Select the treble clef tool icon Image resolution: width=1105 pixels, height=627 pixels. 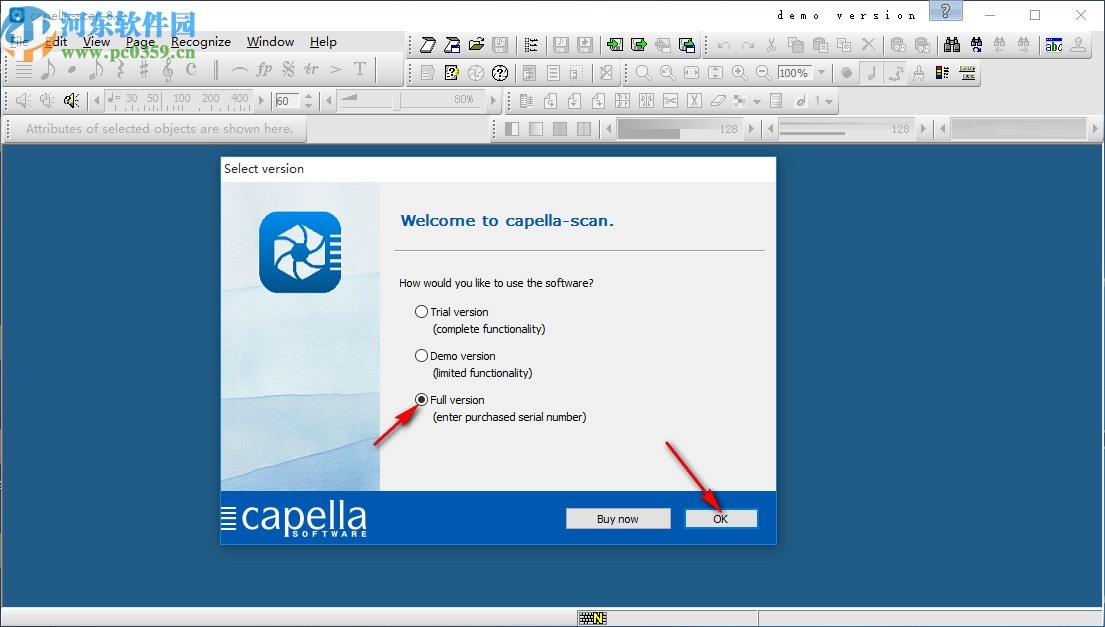168,69
